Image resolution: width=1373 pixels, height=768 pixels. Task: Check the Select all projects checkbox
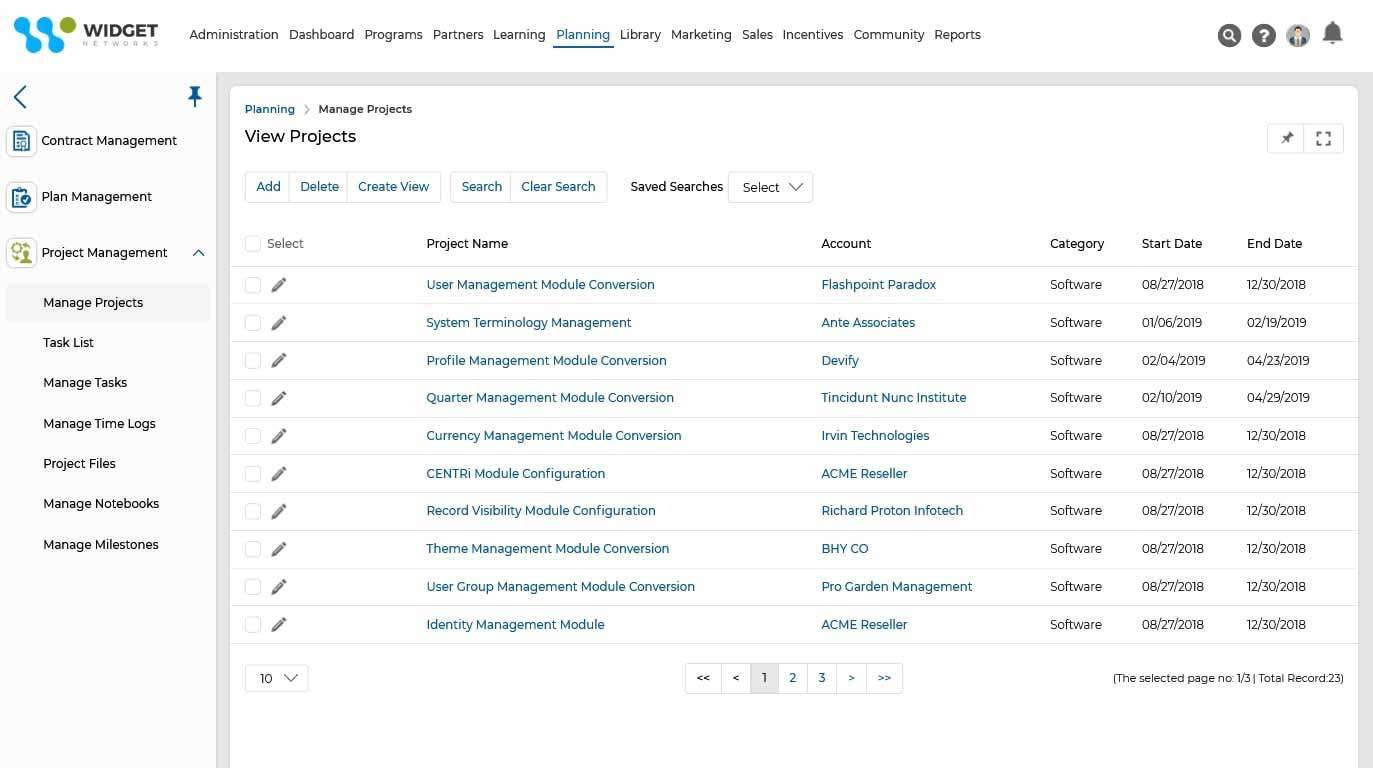[x=253, y=243]
